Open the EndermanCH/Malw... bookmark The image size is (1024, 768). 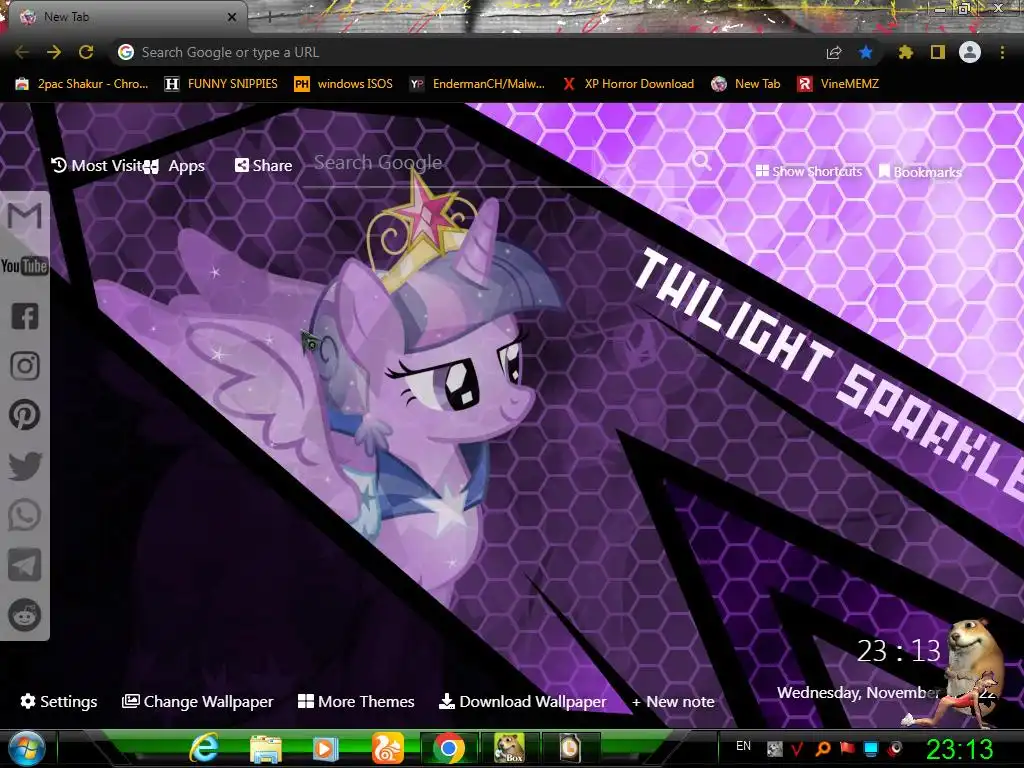point(477,84)
